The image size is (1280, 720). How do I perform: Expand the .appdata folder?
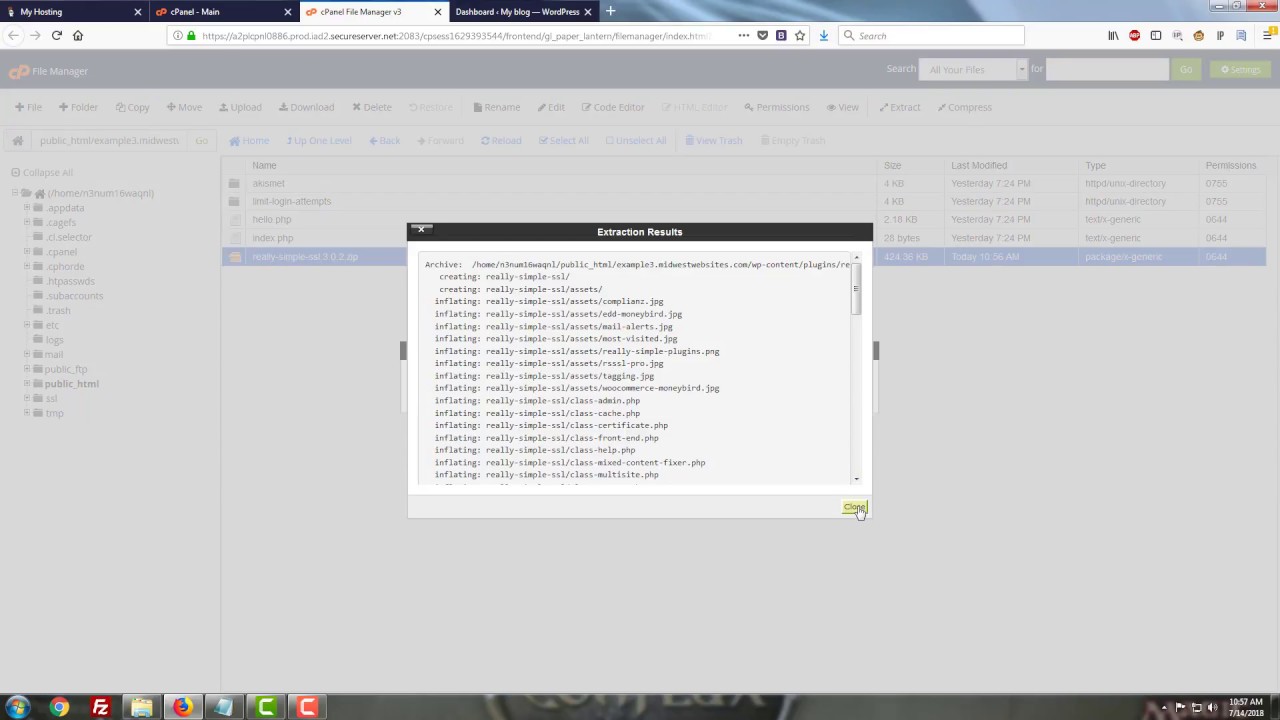point(27,208)
